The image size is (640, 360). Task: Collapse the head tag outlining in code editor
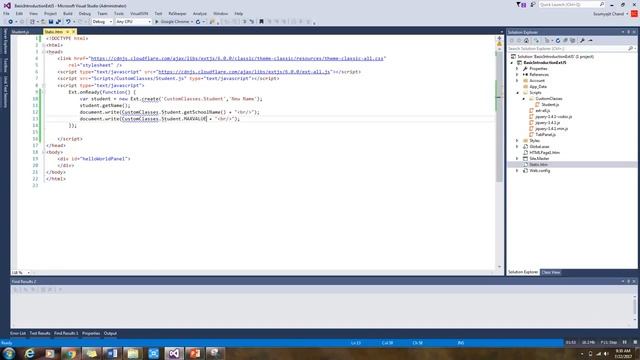pyautogui.click(x=43, y=52)
